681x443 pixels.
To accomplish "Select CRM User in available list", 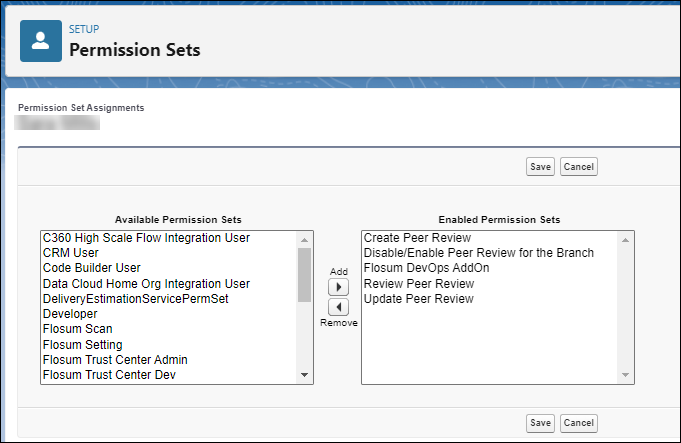I will tap(71, 253).
